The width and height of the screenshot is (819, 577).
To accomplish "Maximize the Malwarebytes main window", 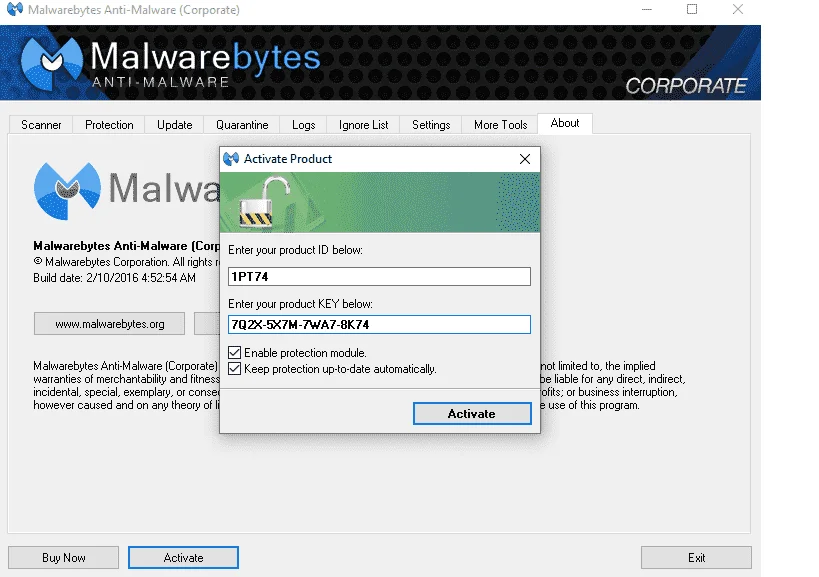I will pos(692,9).
